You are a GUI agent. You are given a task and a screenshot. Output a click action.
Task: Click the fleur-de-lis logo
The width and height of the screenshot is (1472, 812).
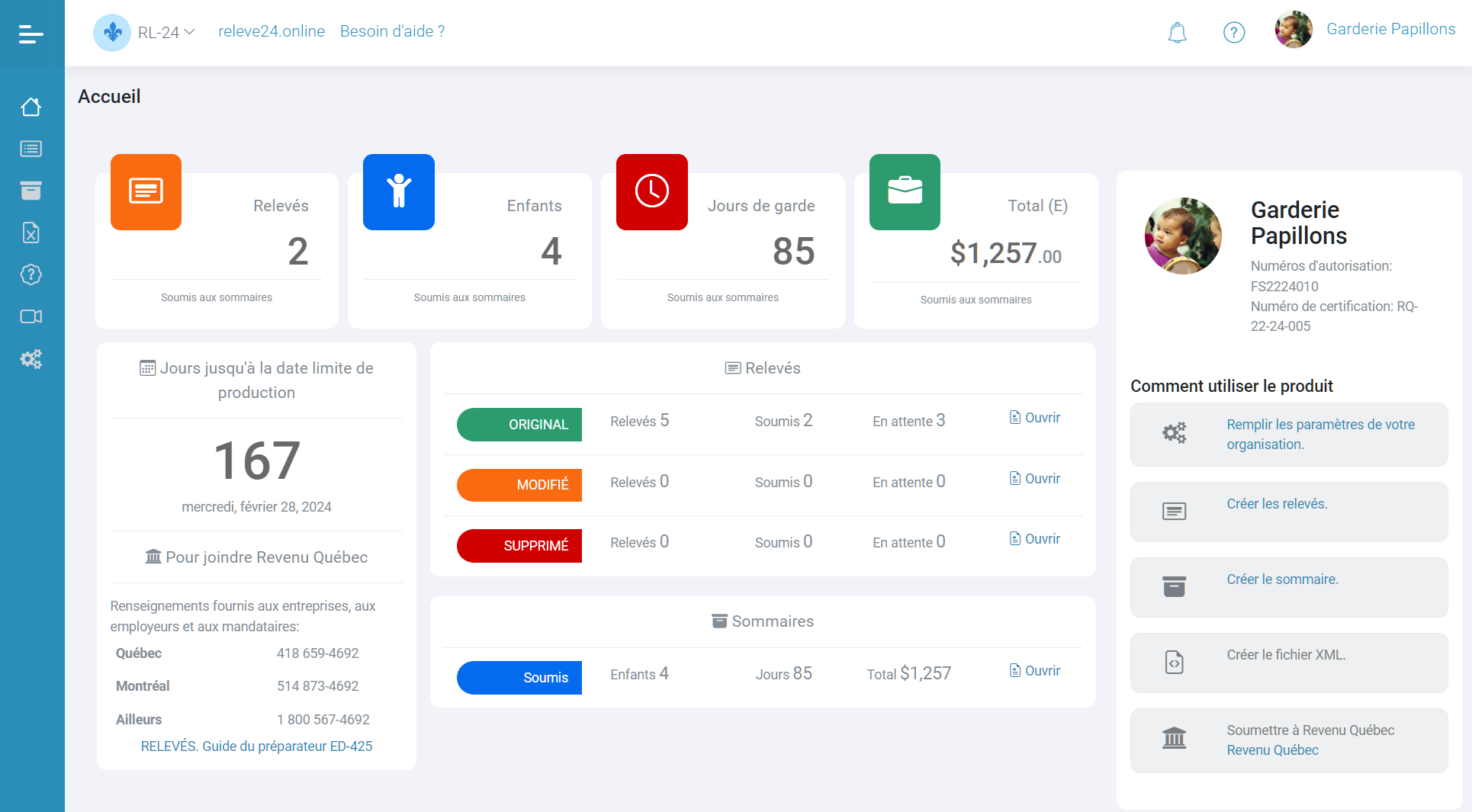point(112,32)
